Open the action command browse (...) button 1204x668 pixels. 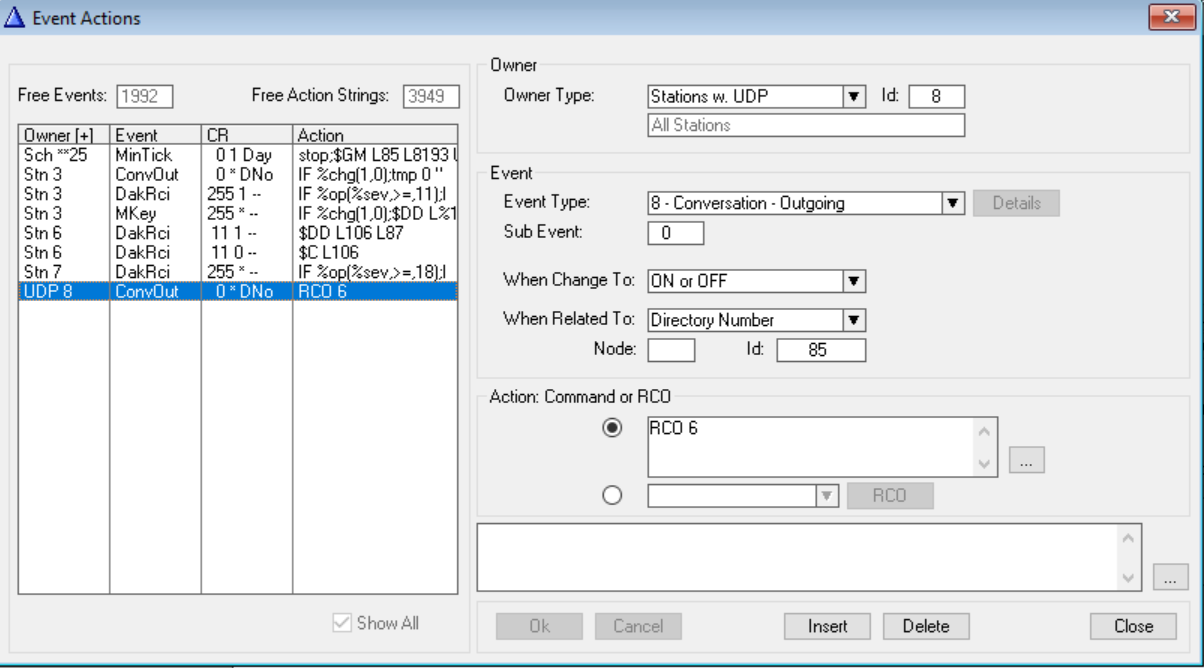coord(1026,460)
